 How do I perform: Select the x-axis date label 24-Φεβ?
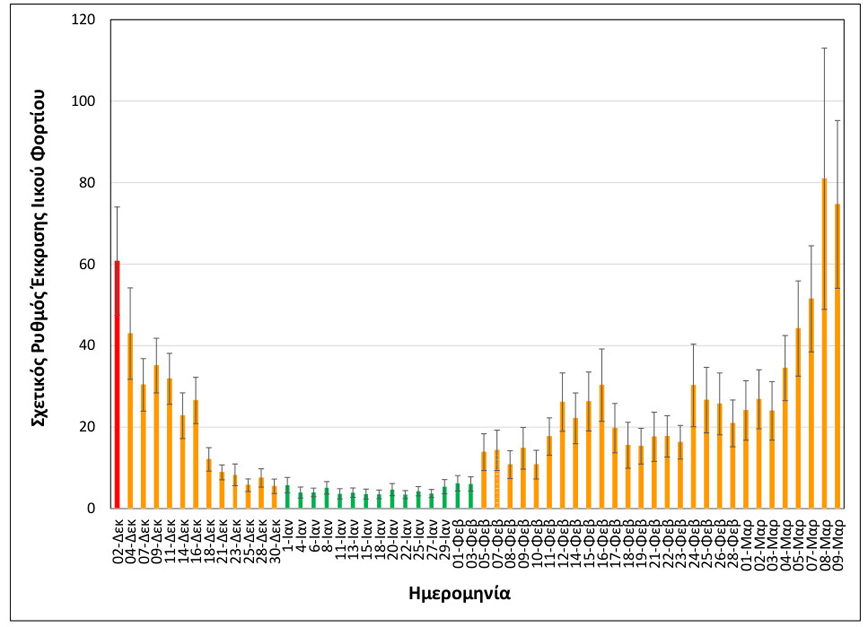694,540
